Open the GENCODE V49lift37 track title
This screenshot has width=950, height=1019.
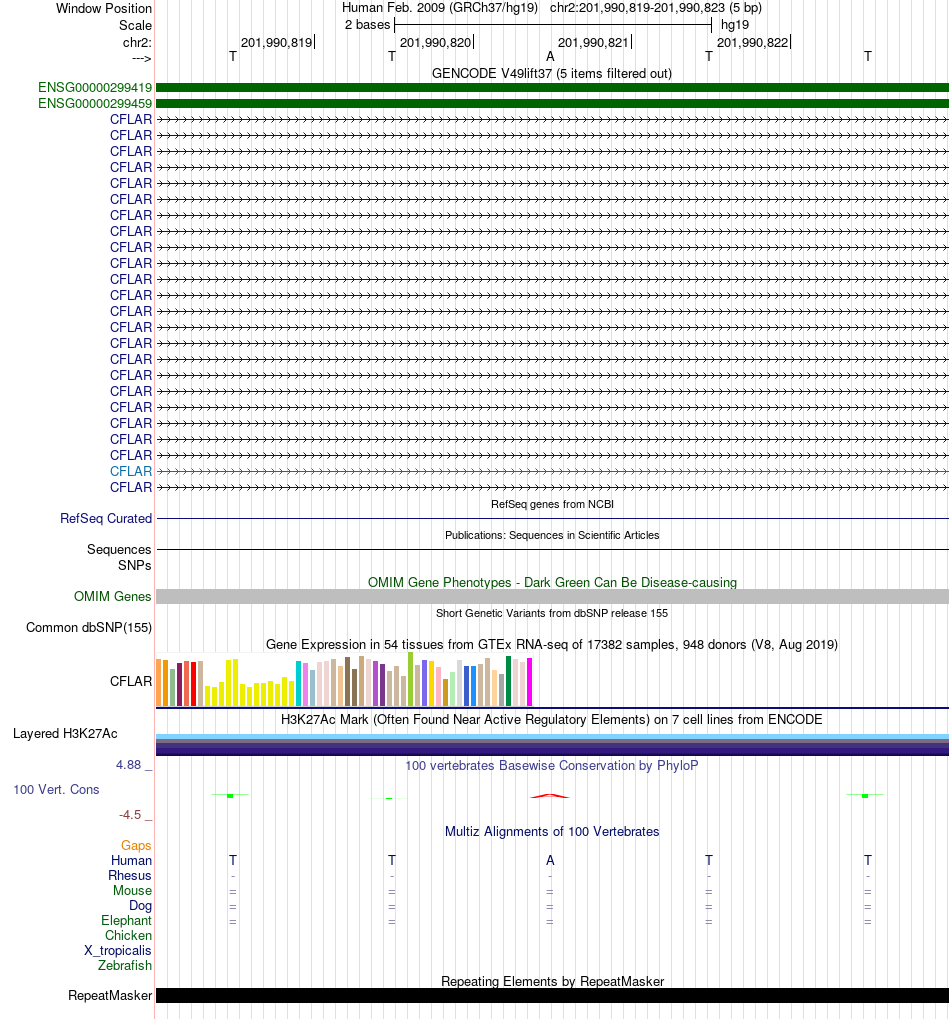[552, 73]
